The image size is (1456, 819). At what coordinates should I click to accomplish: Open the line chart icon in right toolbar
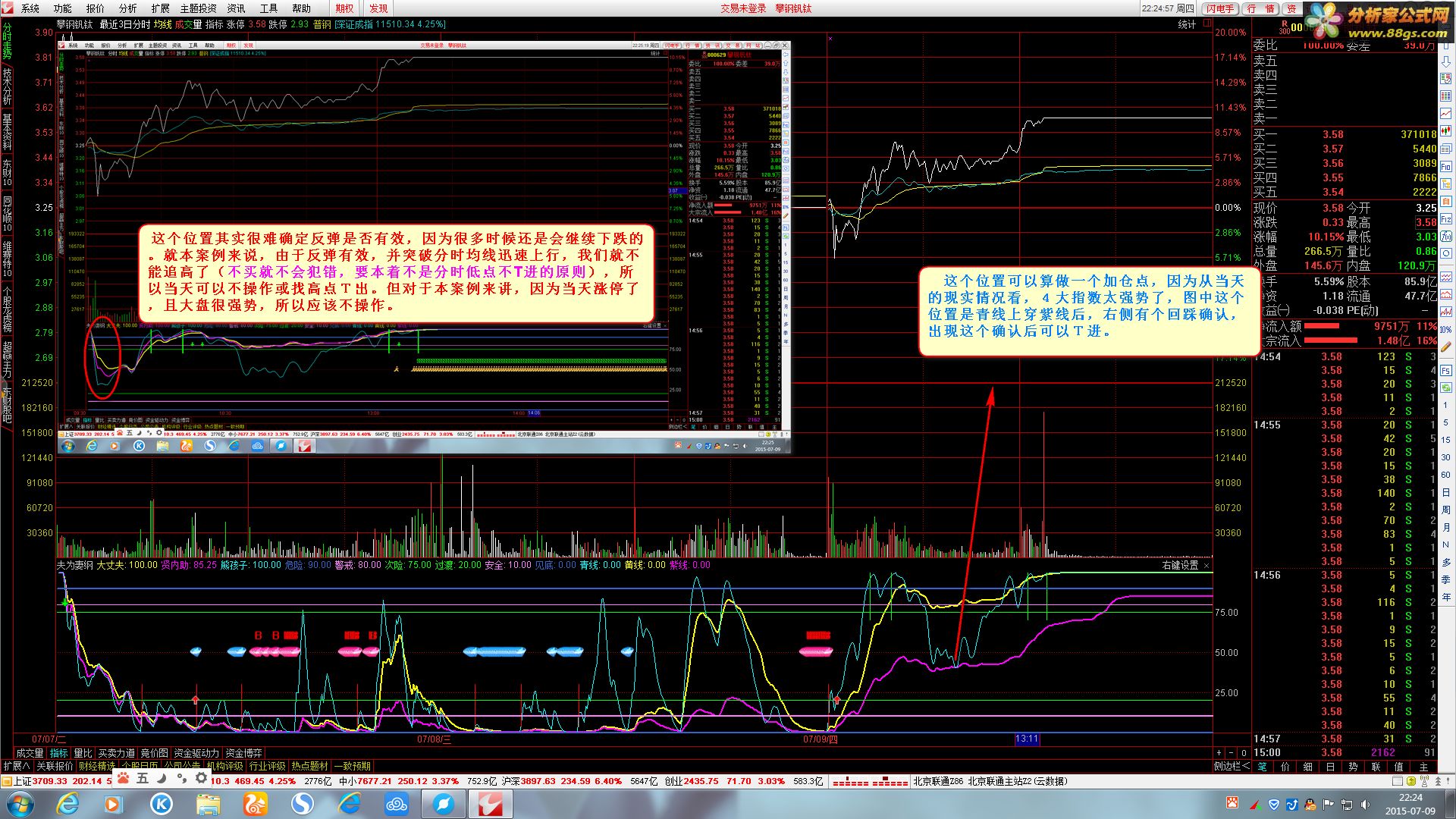1446,113
